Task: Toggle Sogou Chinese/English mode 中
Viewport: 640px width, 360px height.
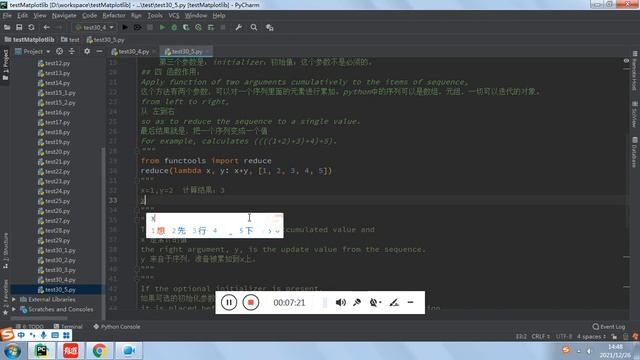Action: (21, 335)
